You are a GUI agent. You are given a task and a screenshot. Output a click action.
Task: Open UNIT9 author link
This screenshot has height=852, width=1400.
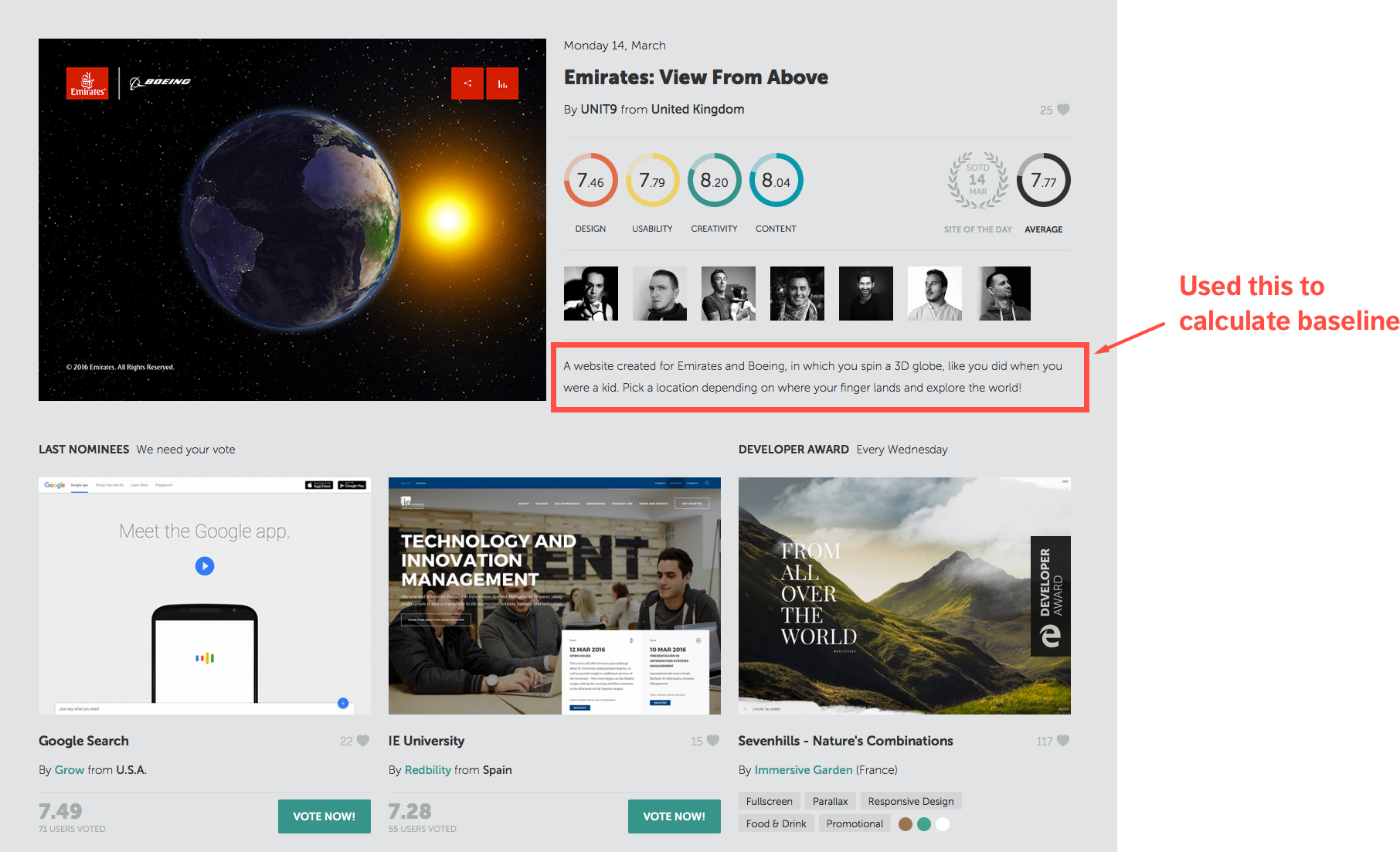coord(599,110)
